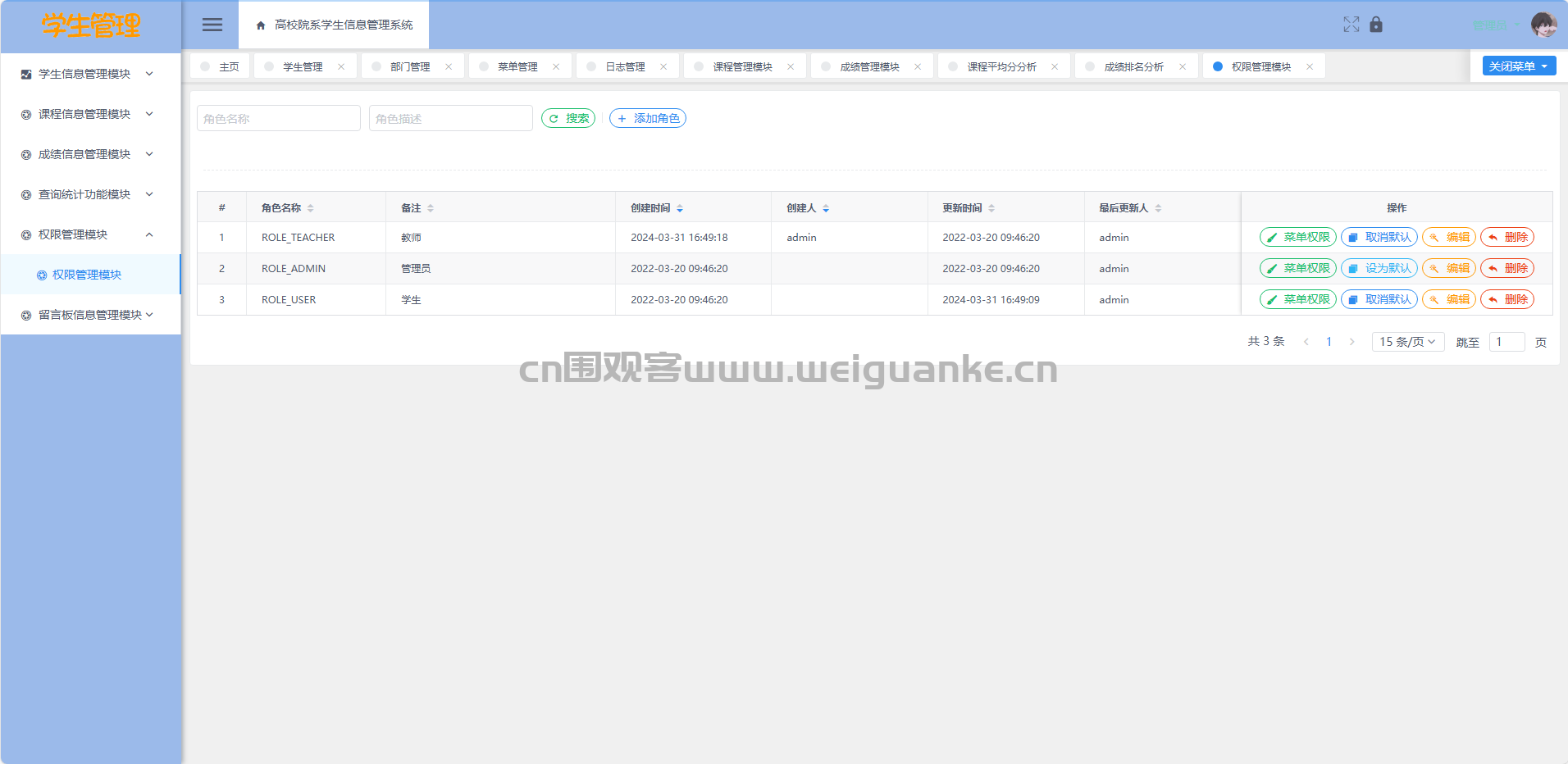
Task: Click the lock screen icon
Action: coord(1376,25)
